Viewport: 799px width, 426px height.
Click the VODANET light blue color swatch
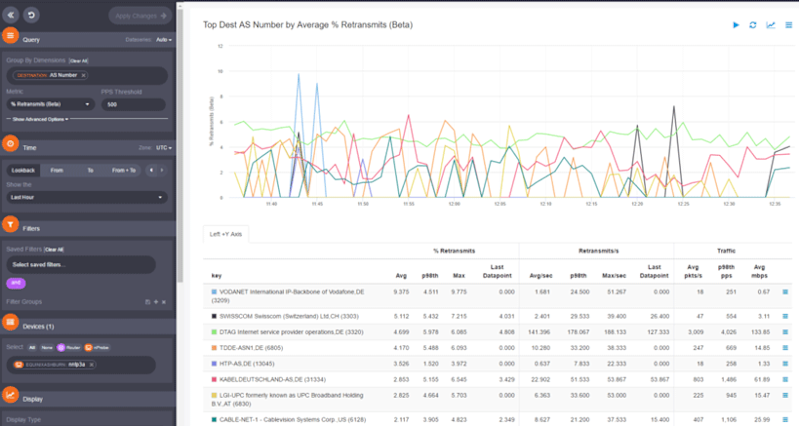[214, 292]
